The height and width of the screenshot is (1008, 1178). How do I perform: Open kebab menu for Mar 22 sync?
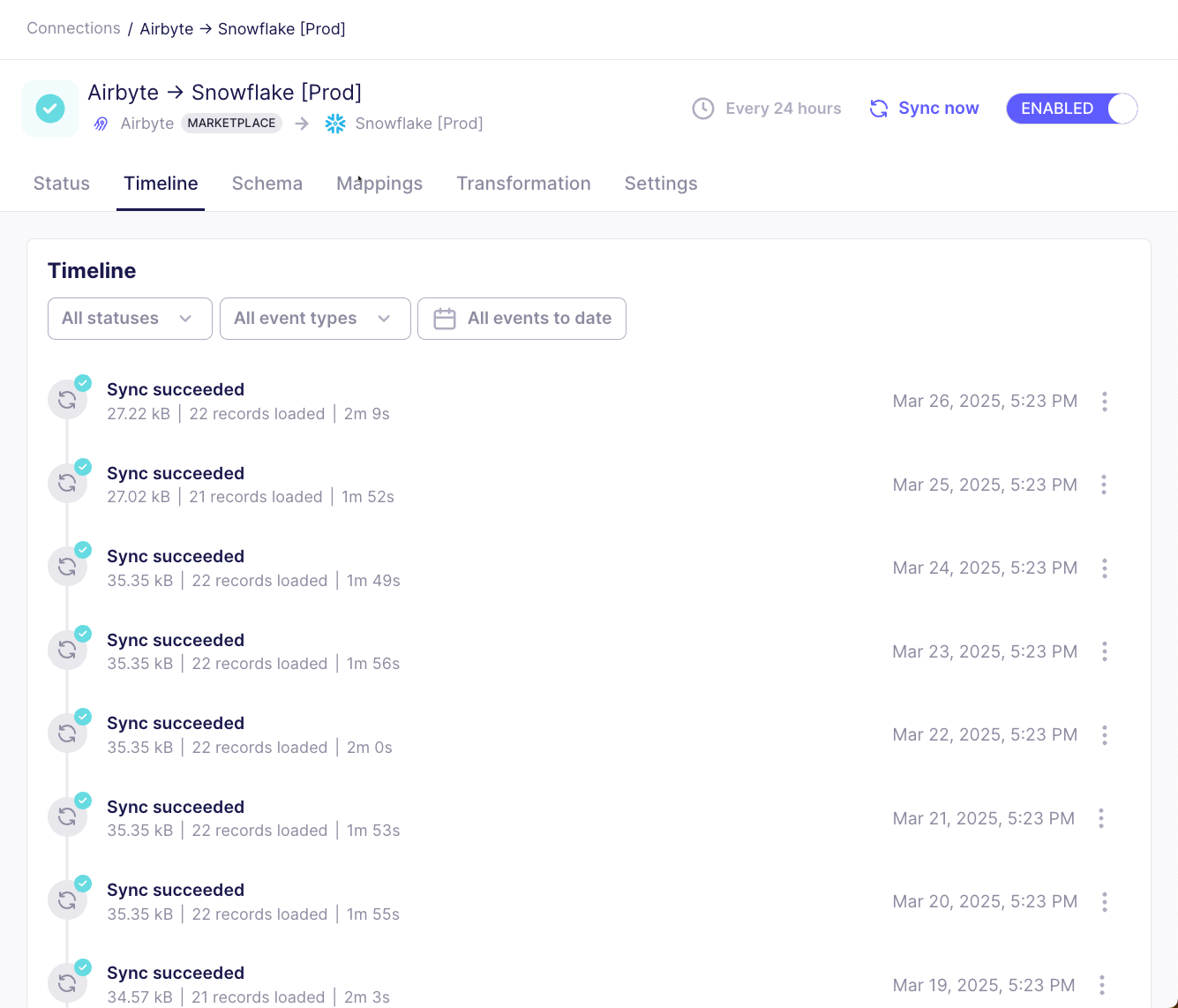(x=1104, y=735)
